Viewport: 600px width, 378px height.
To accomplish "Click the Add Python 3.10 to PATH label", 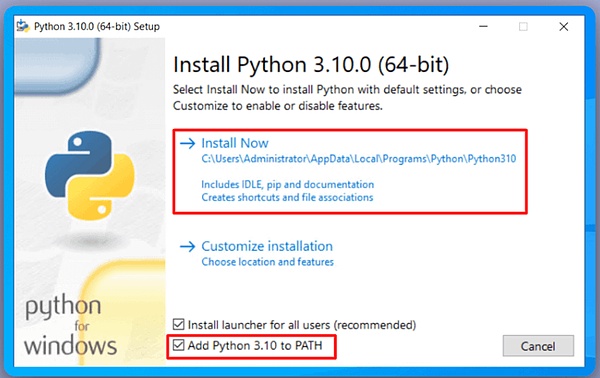I will (255, 345).
